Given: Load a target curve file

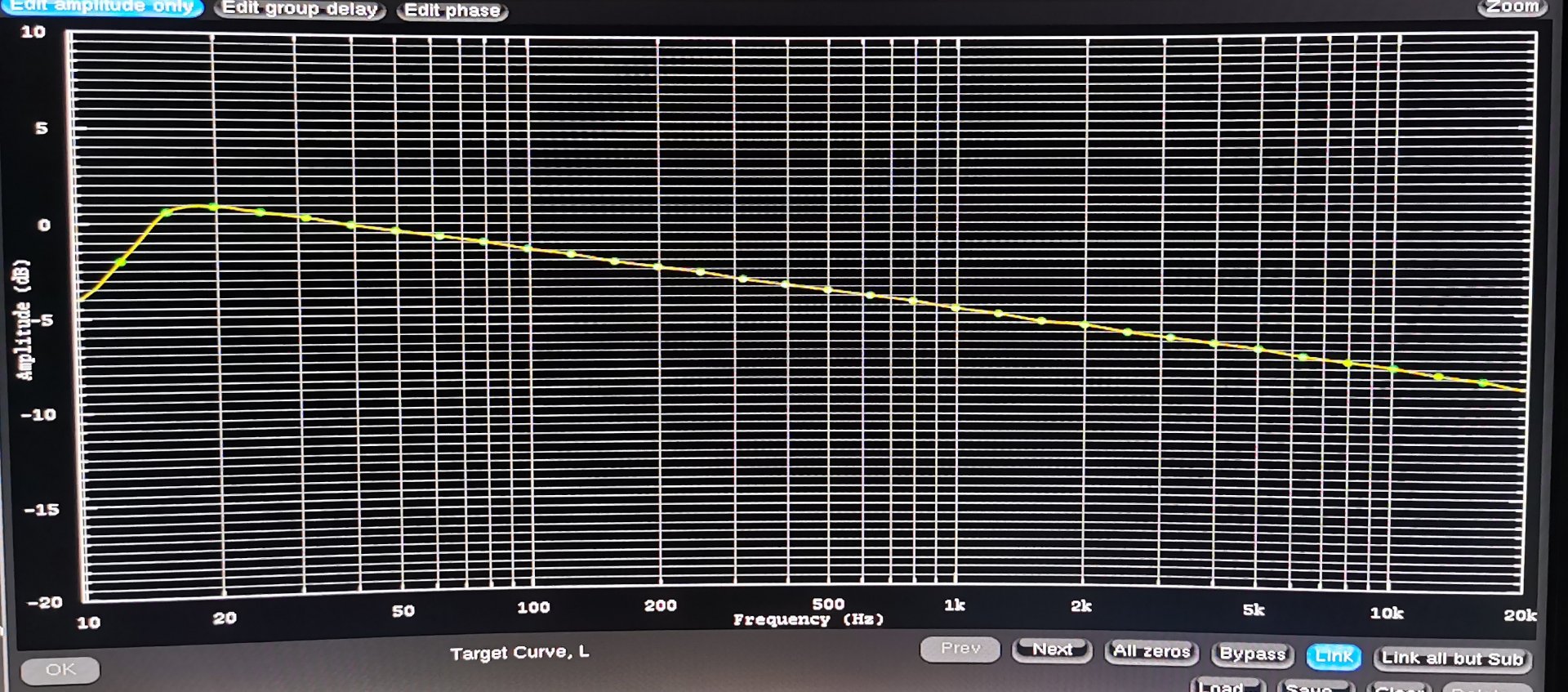Looking at the screenshot, I should point(1227,686).
